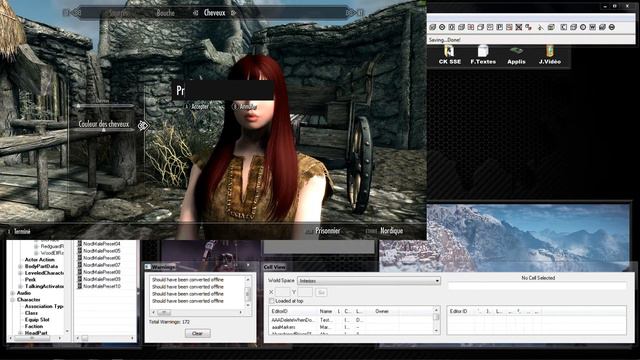The width and height of the screenshot is (640, 360).
Task: Select NordMalePreset07 in the list
Action: (x=102, y=265)
